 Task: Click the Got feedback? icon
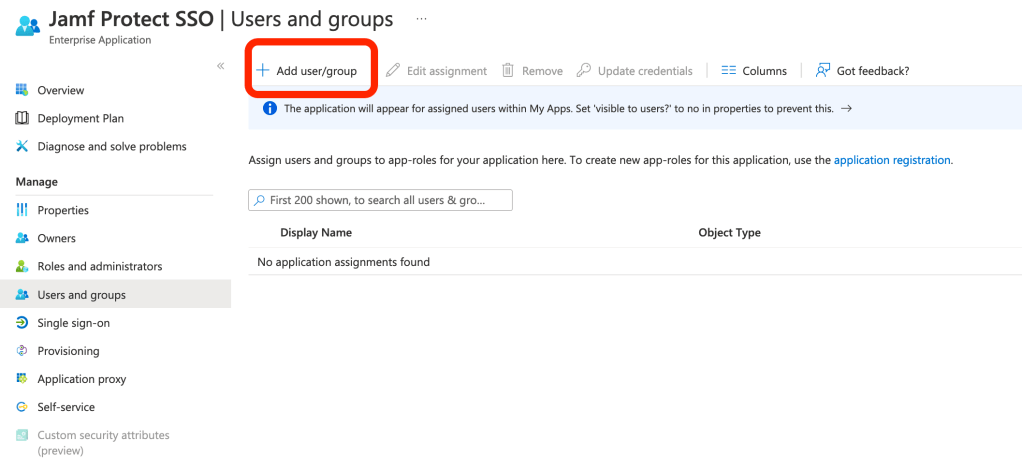tap(823, 71)
